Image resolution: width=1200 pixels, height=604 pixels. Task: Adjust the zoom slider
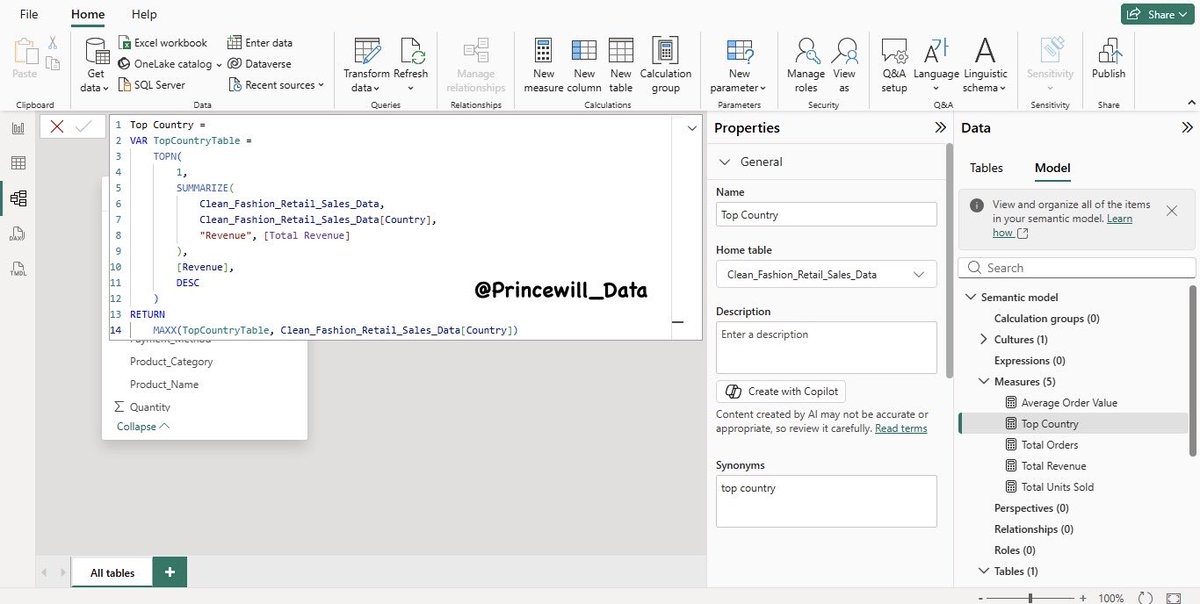pyautogui.click(x=1030, y=597)
